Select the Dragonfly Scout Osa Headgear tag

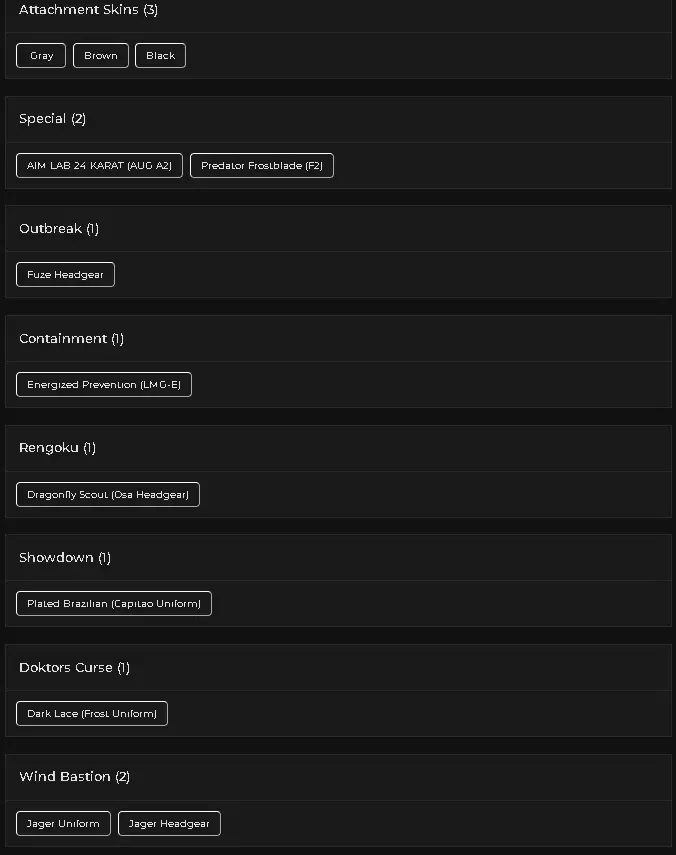click(108, 495)
